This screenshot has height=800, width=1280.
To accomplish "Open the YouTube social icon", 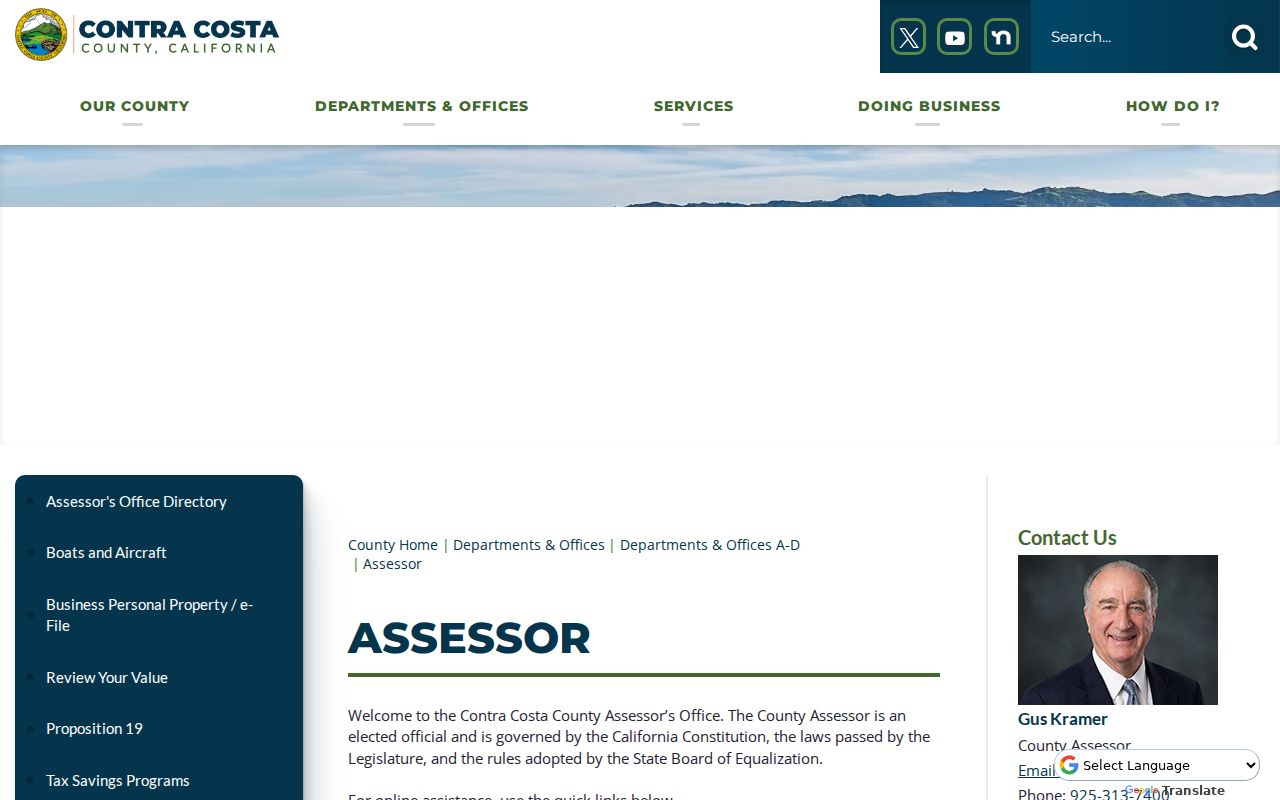I will pos(955,37).
